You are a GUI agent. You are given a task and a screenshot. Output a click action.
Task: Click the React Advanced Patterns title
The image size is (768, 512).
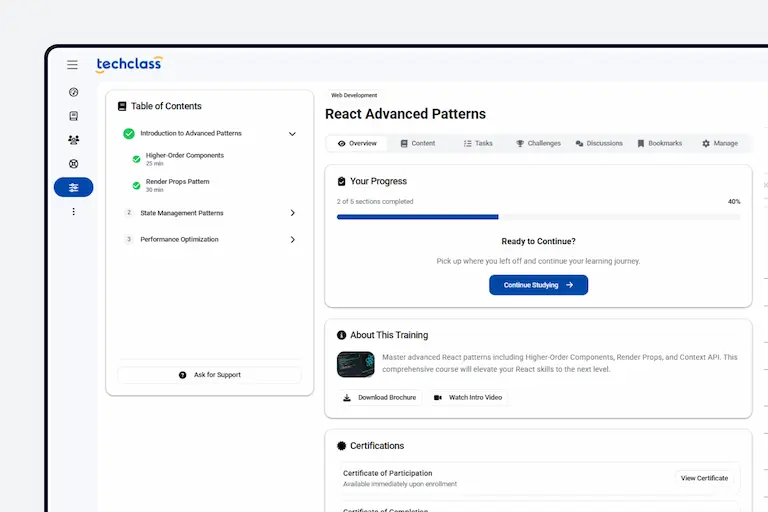(406, 114)
